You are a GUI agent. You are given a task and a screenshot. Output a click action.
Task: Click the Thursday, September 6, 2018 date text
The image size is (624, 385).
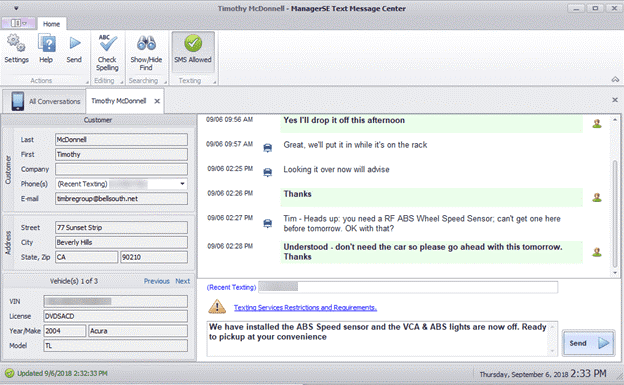point(524,374)
